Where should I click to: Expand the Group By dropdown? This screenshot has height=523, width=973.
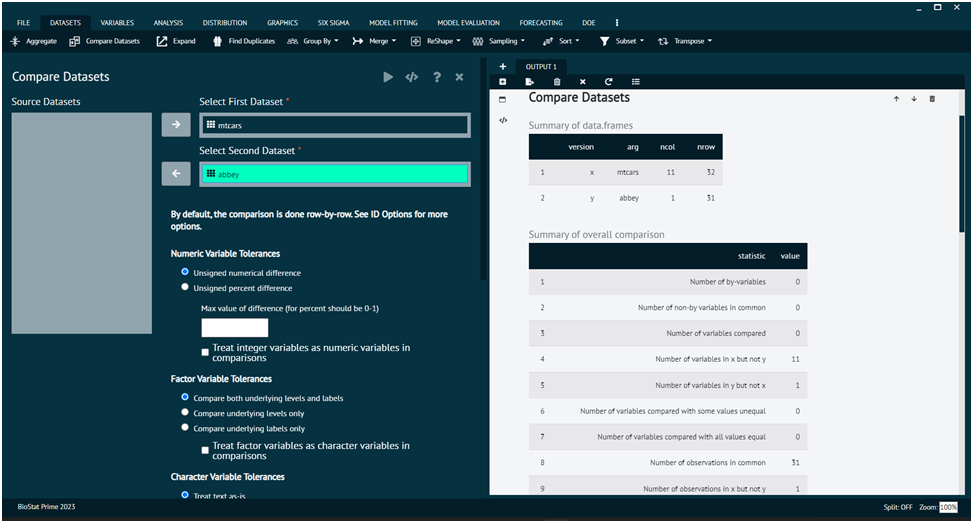click(x=313, y=41)
